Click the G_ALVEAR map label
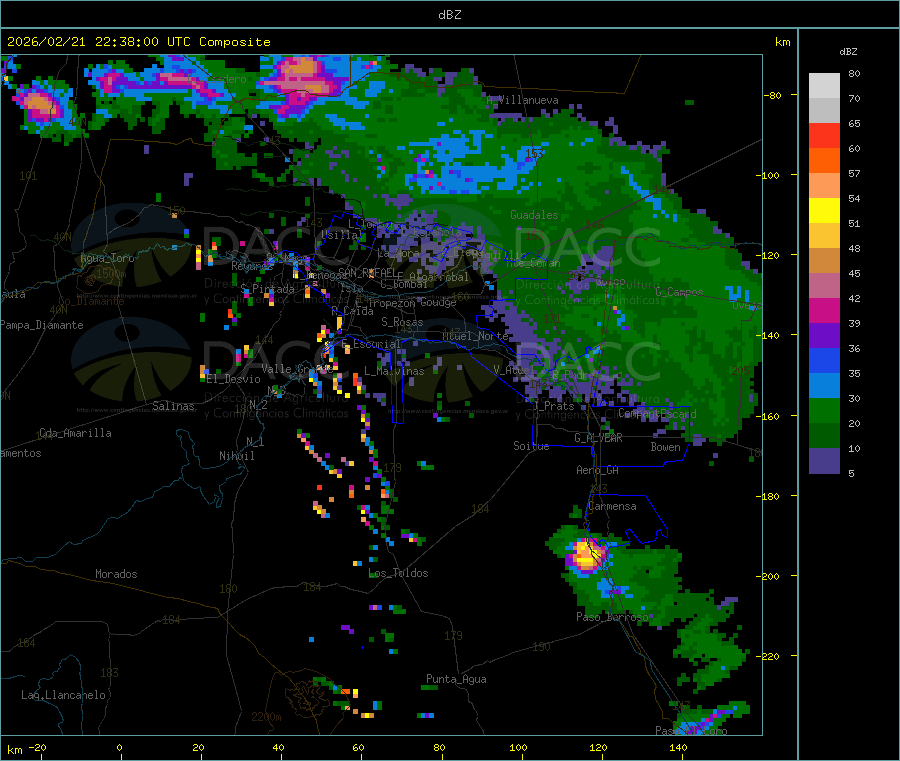Screen dimensions: 900x761 [x=598, y=438]
